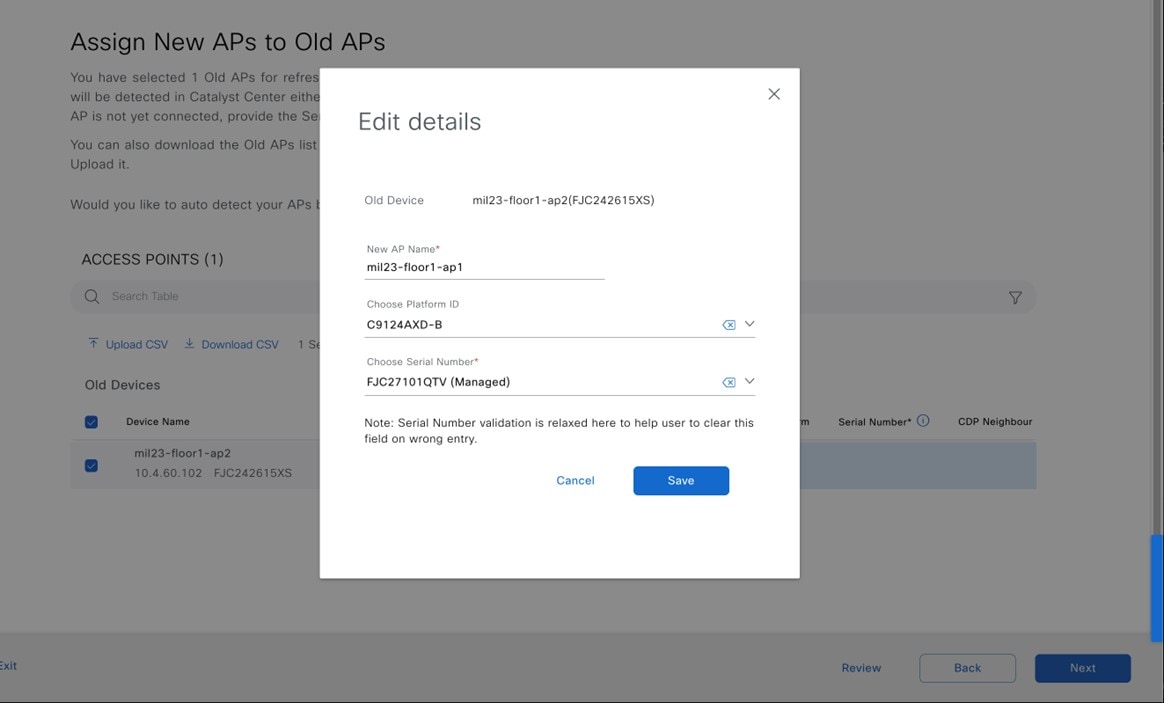Open the table filter icon

tap(1015, 297)
